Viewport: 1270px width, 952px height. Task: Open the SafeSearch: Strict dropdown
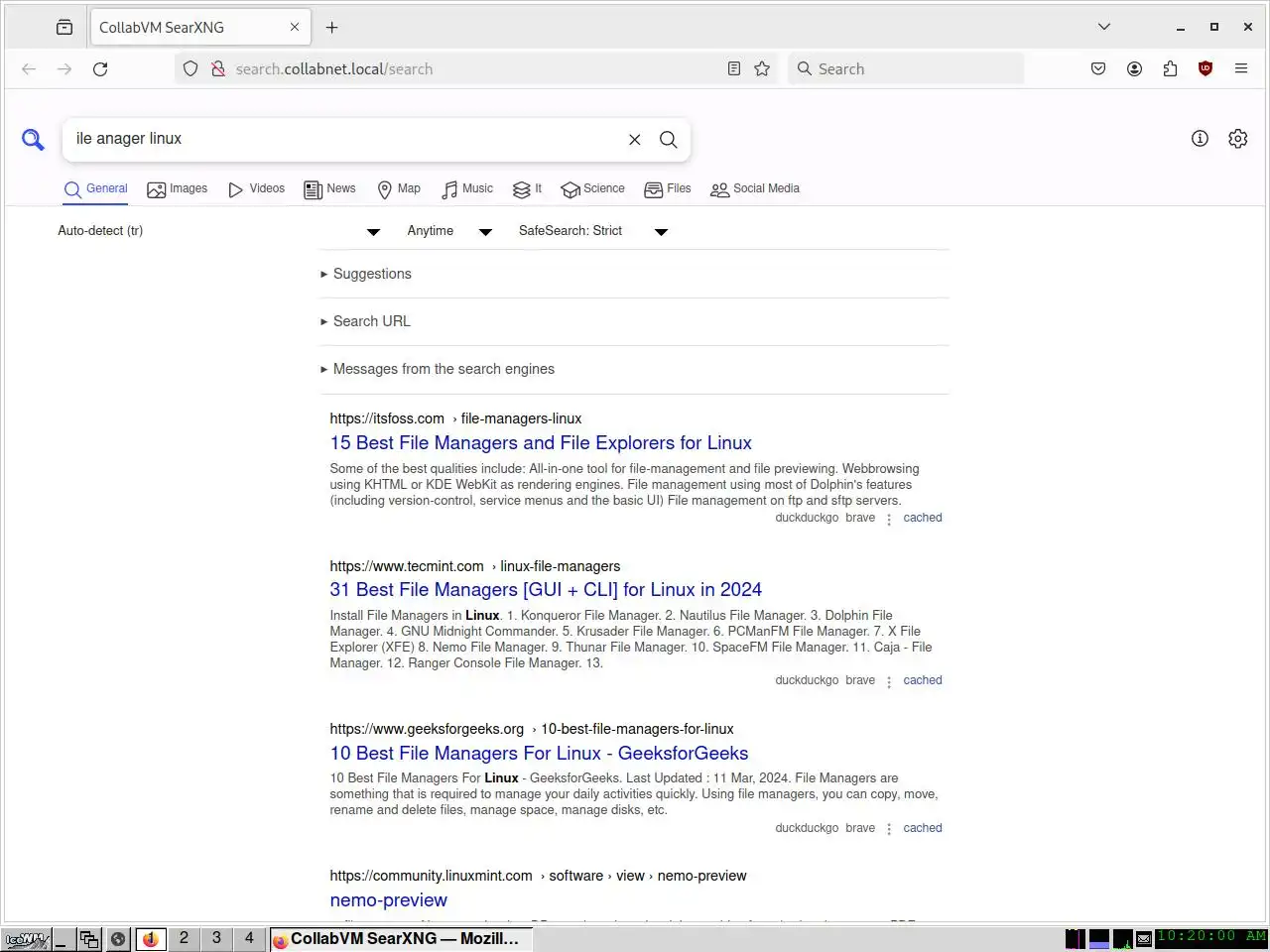tap(592, 231)
